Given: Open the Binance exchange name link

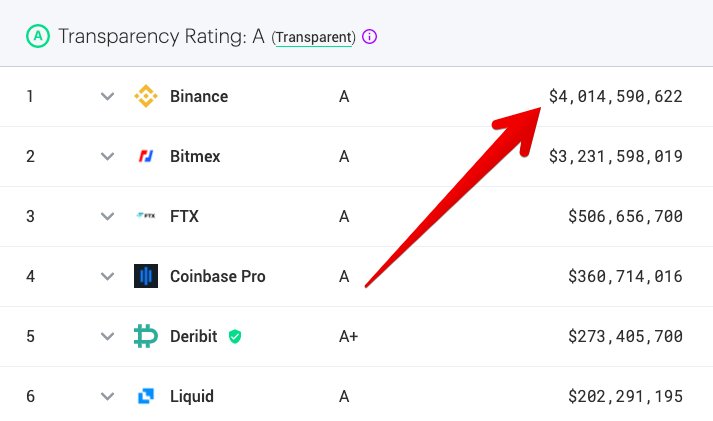Looking at the screenshot, I should click(x=199, y=96).
